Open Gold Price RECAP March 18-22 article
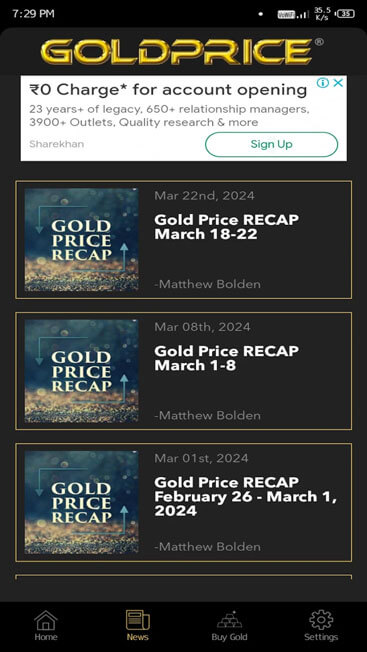This screenshot has width=367, height=652. pos(183,240)
